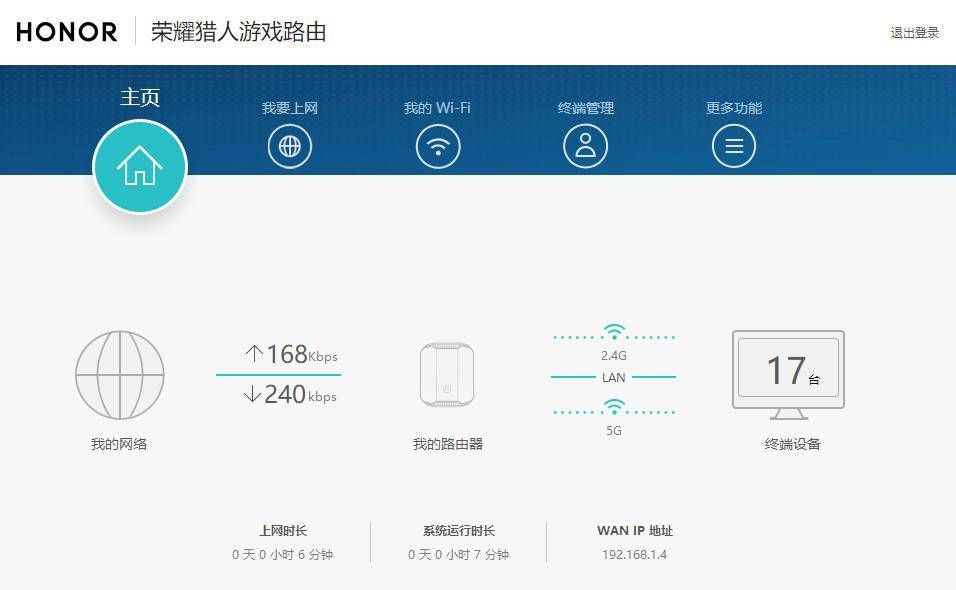Switch to the 更多功能 tab label
This screenshot has height=590, width=956.
(733, 108)
